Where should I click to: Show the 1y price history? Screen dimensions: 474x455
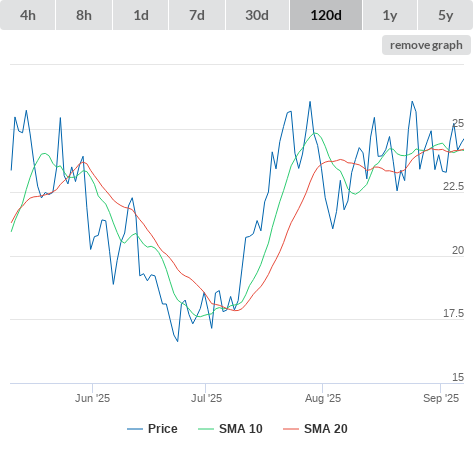point(390,15)
